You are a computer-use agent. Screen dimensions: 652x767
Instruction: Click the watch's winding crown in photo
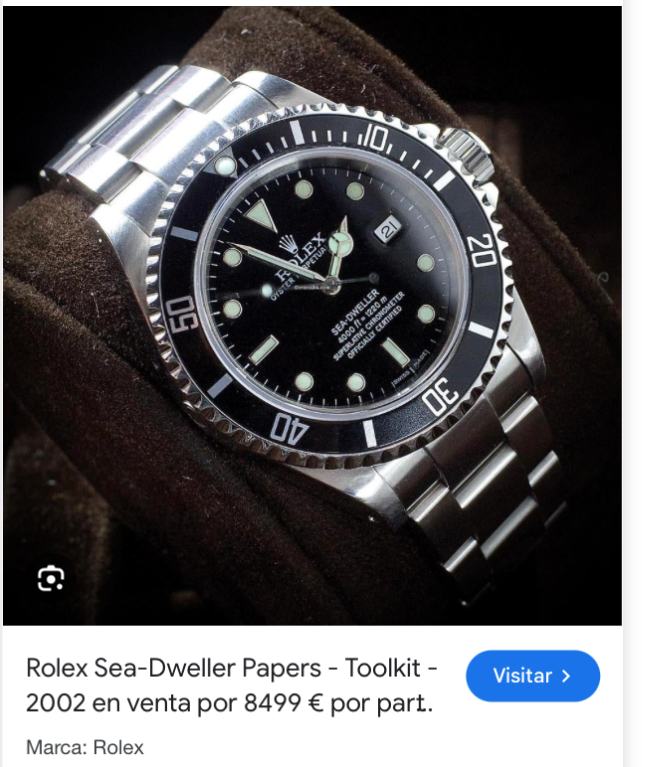(468, 154)
